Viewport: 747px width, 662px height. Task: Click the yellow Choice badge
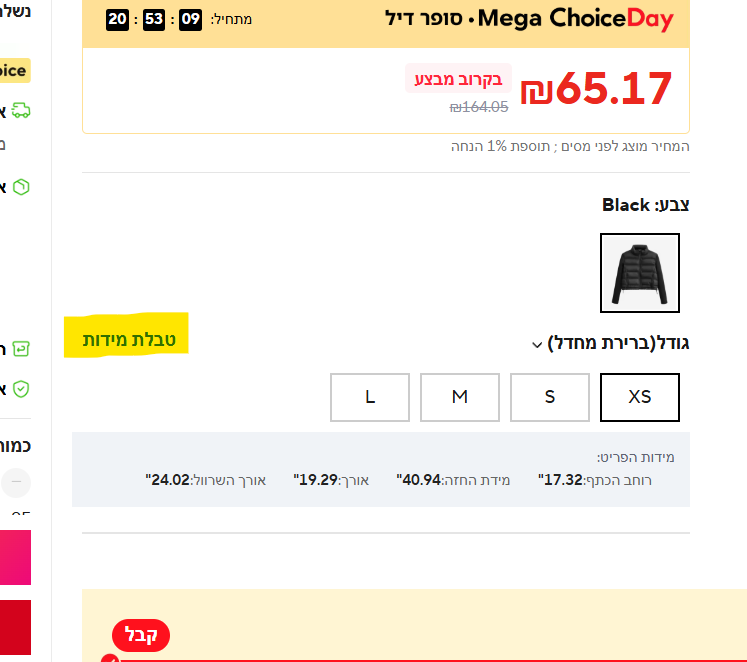14,71
